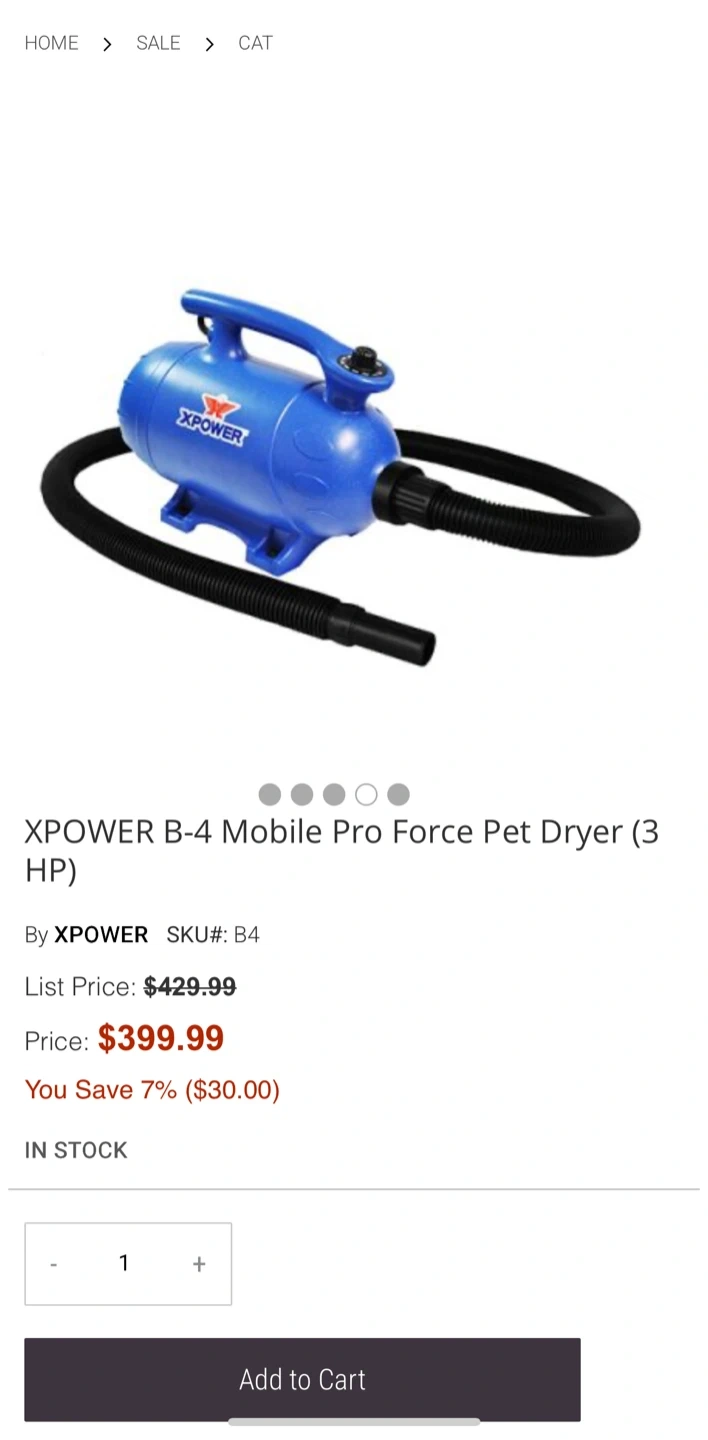Tap the bottom home gesture bar
Screen dimensions: 708x1440
coord(354,1421)
